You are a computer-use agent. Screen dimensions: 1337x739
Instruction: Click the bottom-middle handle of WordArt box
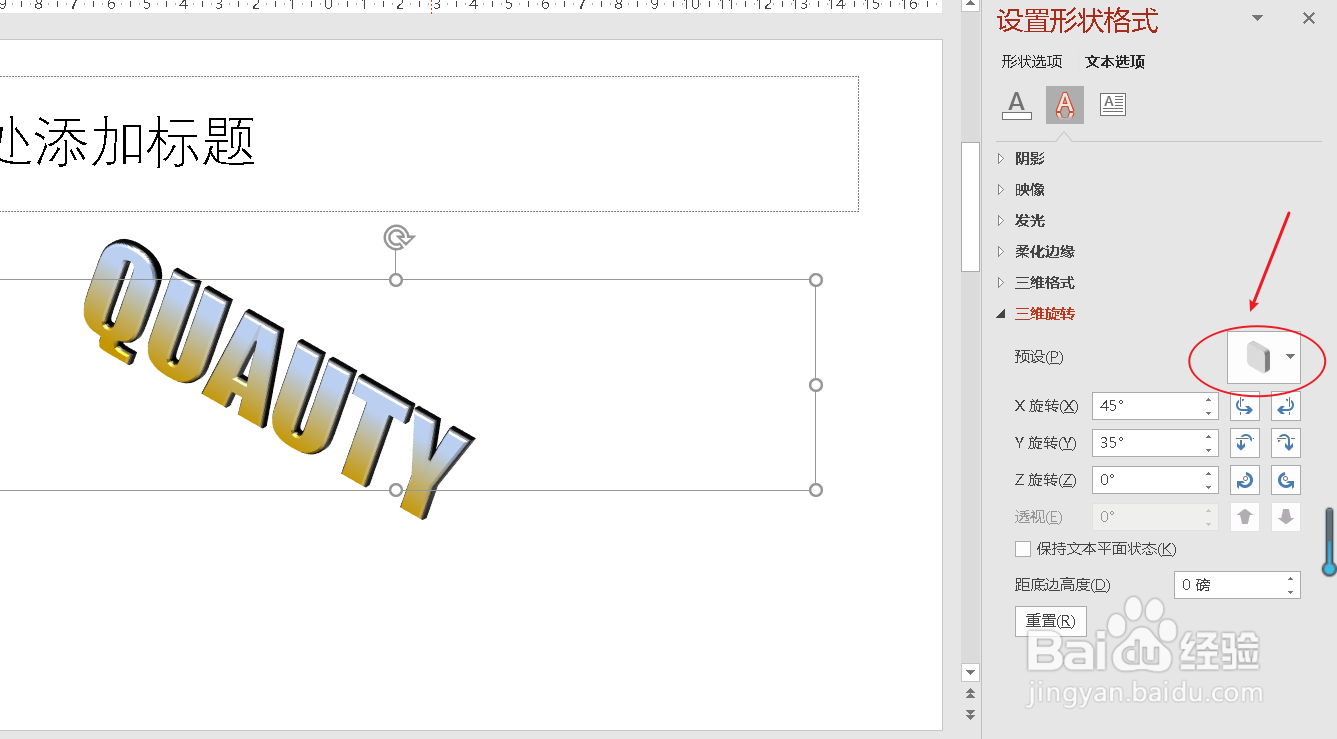pos(396,490)
